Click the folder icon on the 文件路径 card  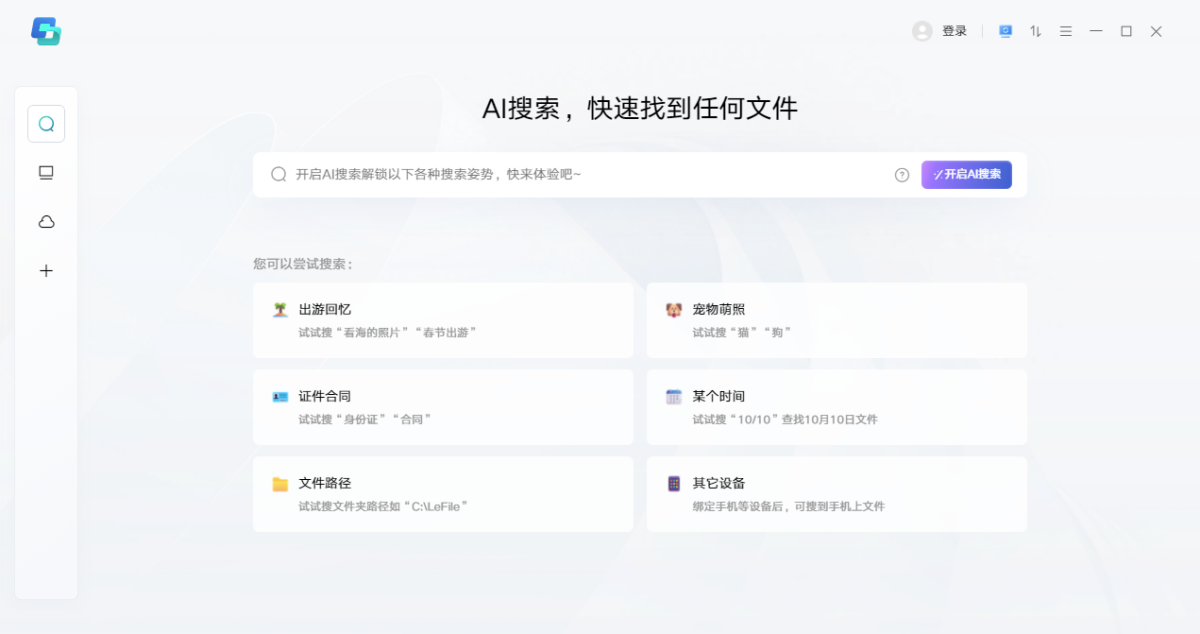pyautogui.click(x=278, y=483)
